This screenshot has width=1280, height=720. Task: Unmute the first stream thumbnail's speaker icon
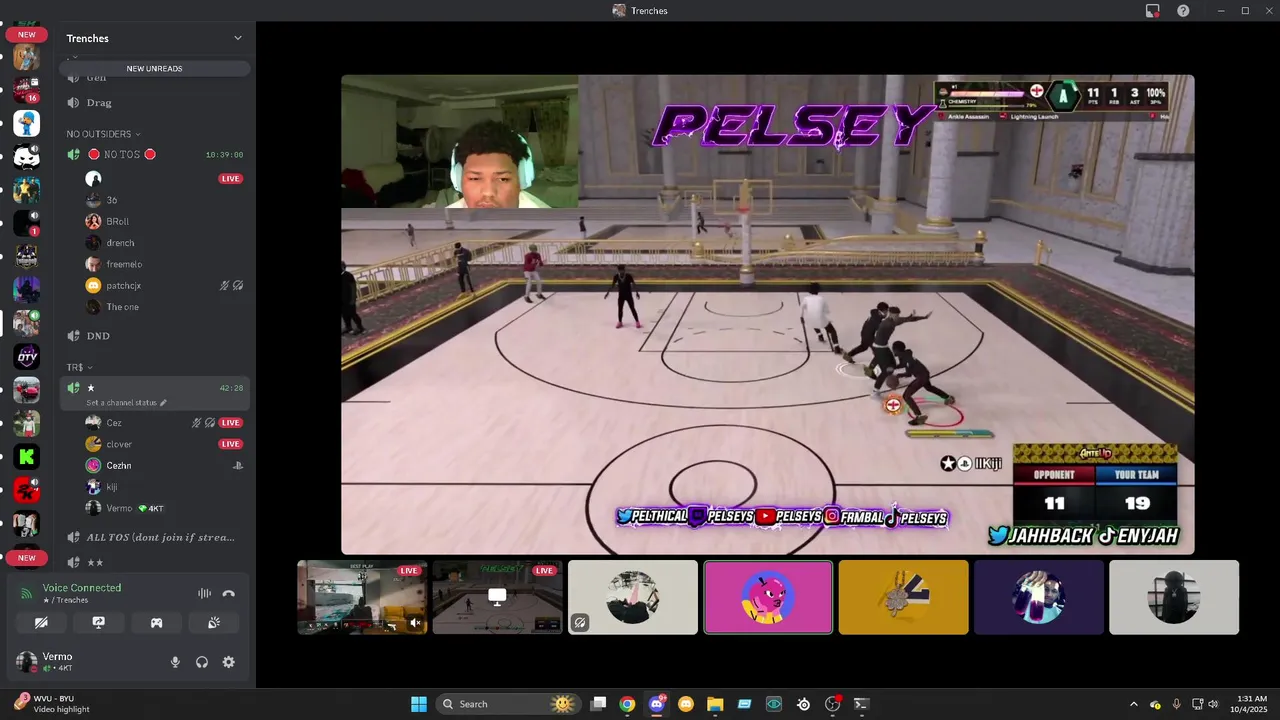pos(415,623)
